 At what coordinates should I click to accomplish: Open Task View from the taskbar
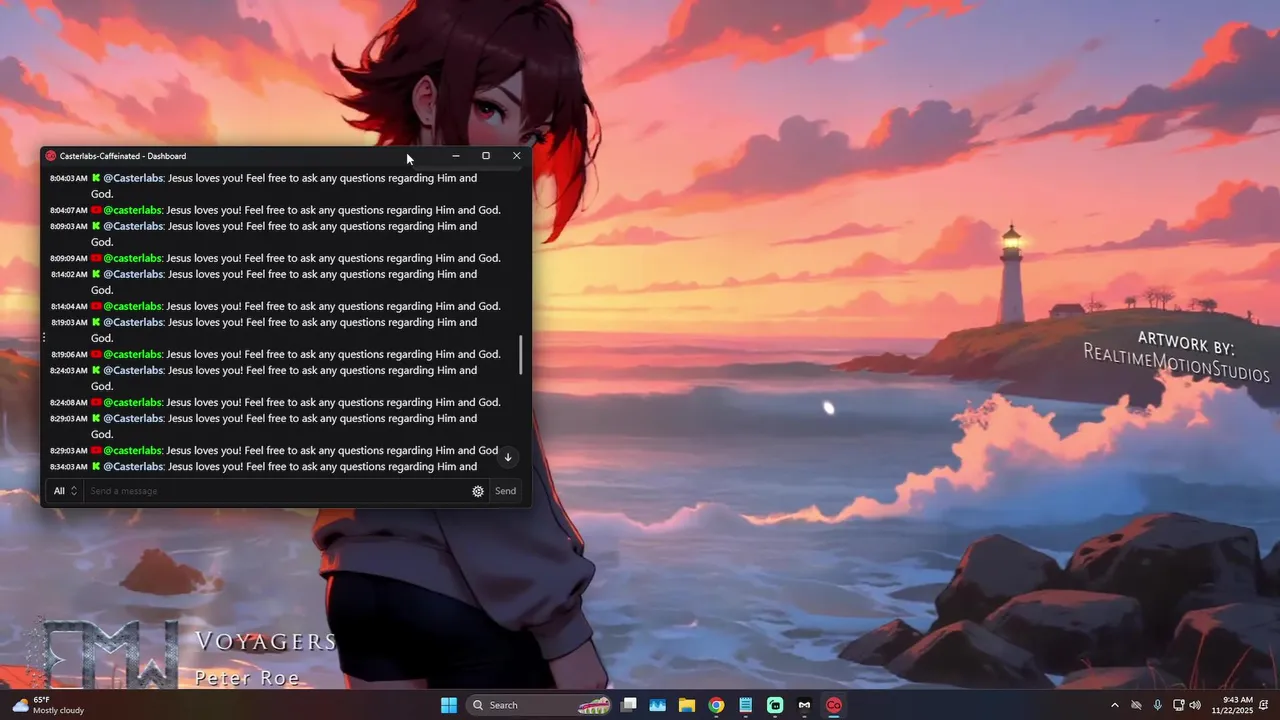(629, 705)
